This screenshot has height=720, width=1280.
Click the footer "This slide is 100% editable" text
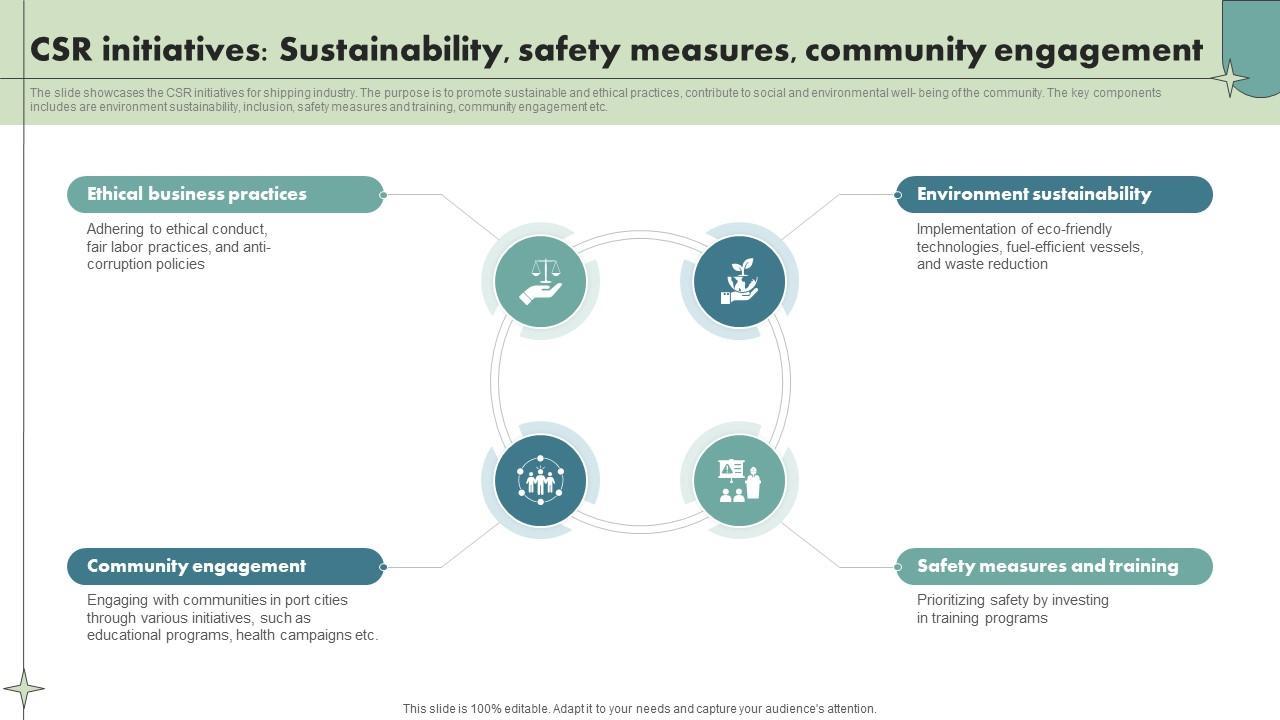point(640,709)
